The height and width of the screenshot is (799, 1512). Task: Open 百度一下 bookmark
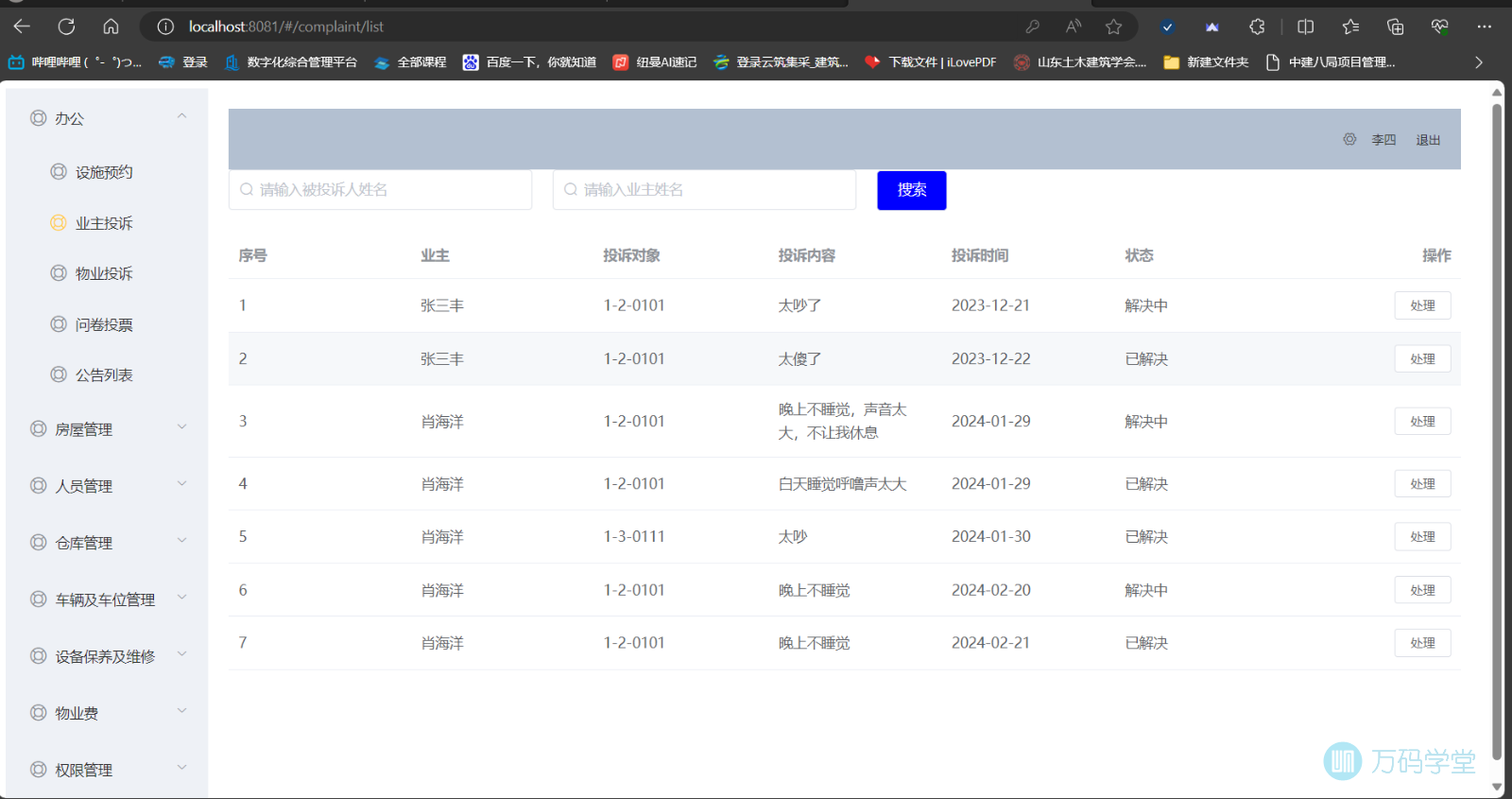coord(529,62)
